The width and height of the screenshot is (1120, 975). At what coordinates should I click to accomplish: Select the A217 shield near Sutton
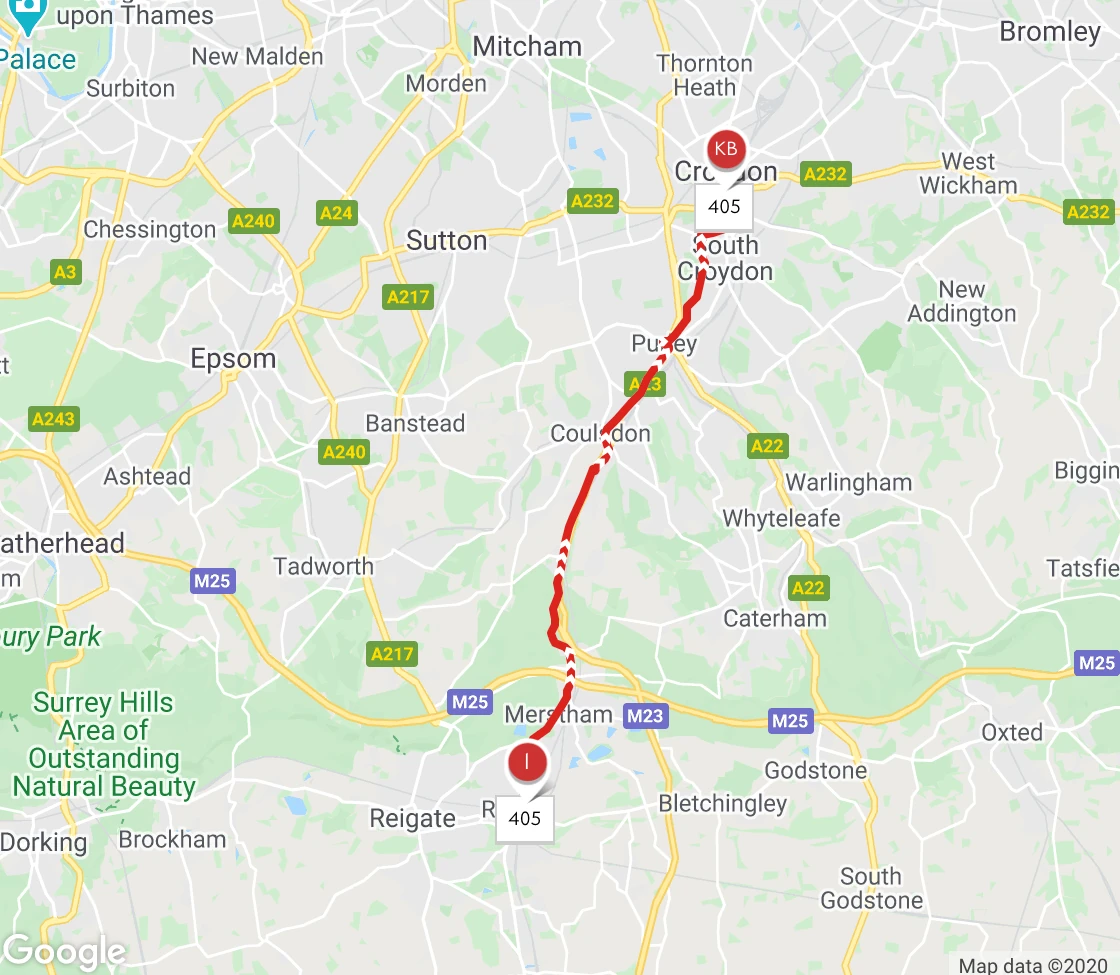point(408,296)
